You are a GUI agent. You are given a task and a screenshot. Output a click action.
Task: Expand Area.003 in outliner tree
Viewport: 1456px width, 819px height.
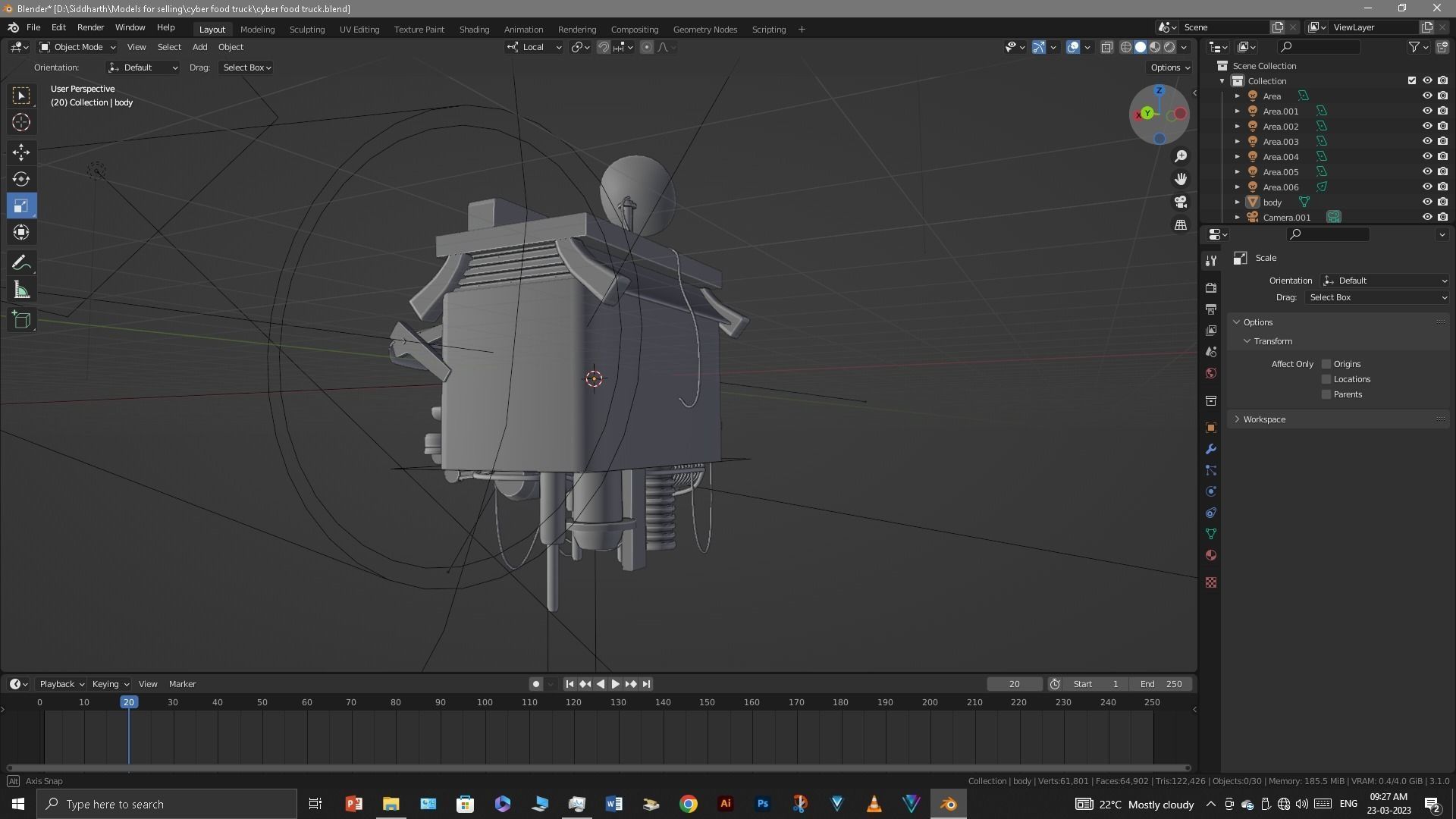pyautogui.click(x=1238, y=142)
